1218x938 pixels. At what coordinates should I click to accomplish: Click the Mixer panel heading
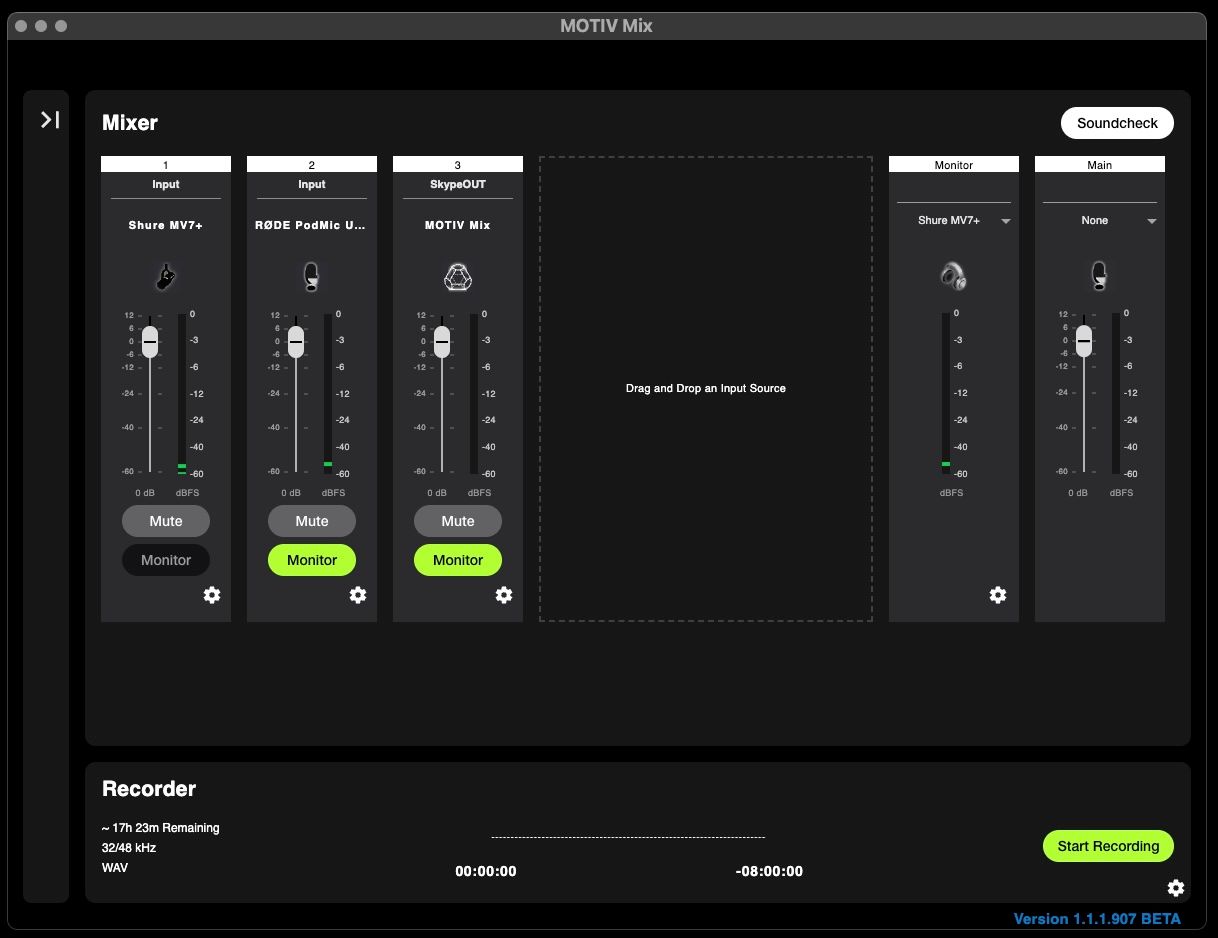(130, 123)
